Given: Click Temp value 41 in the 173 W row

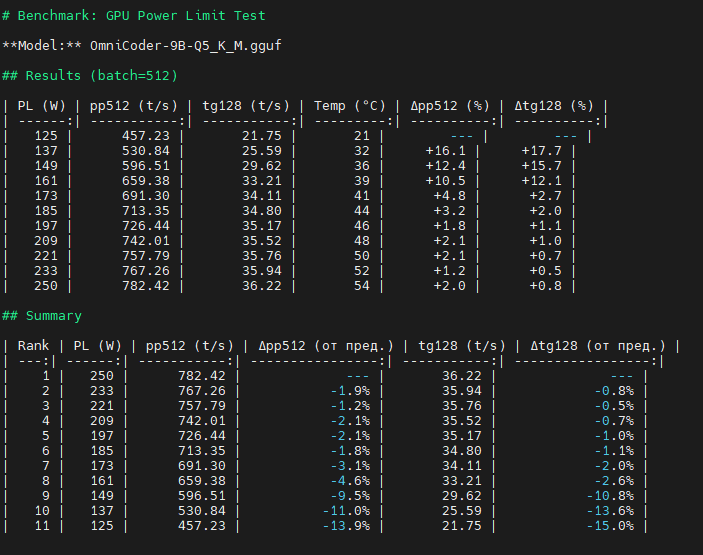Looking at the screenshot, I should [x=362, y=196].
